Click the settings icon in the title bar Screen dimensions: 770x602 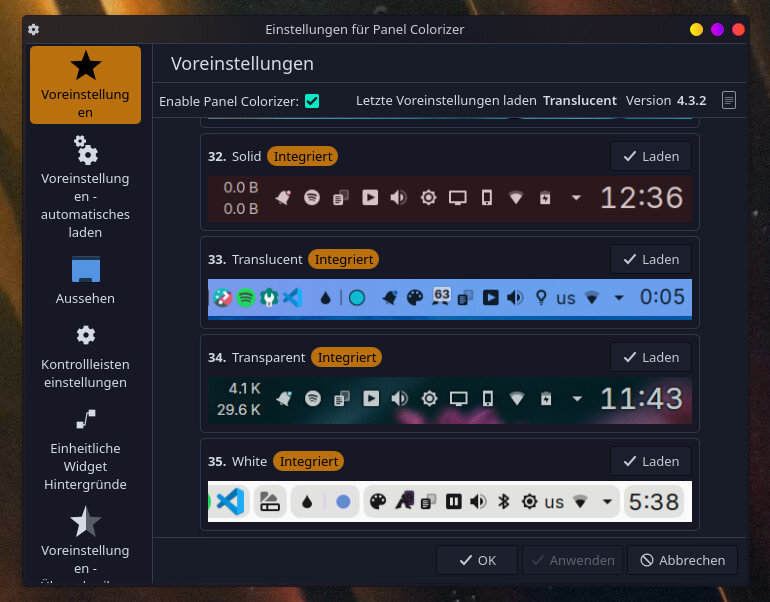pos(34,30)
